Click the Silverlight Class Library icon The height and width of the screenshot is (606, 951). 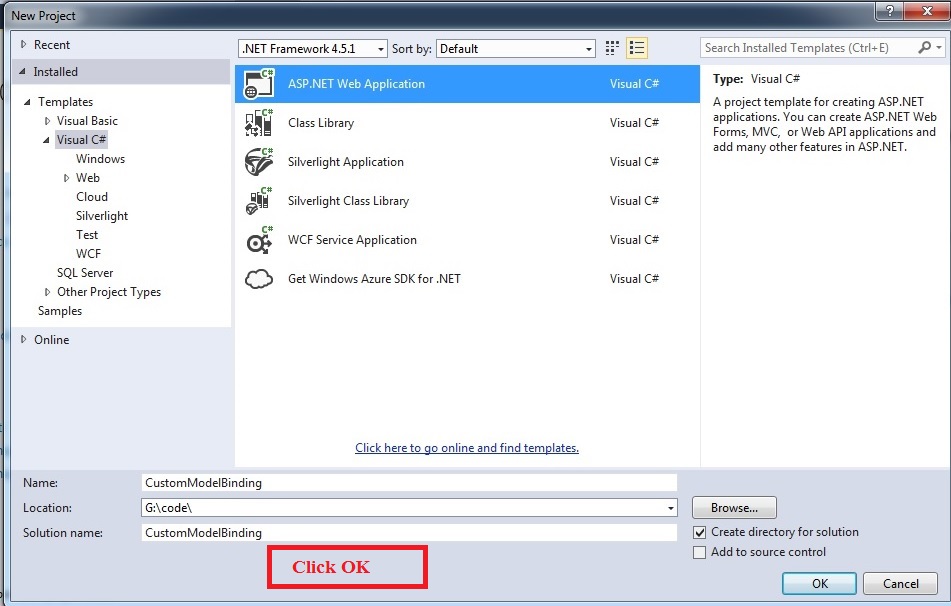click(x=259, y=201)
